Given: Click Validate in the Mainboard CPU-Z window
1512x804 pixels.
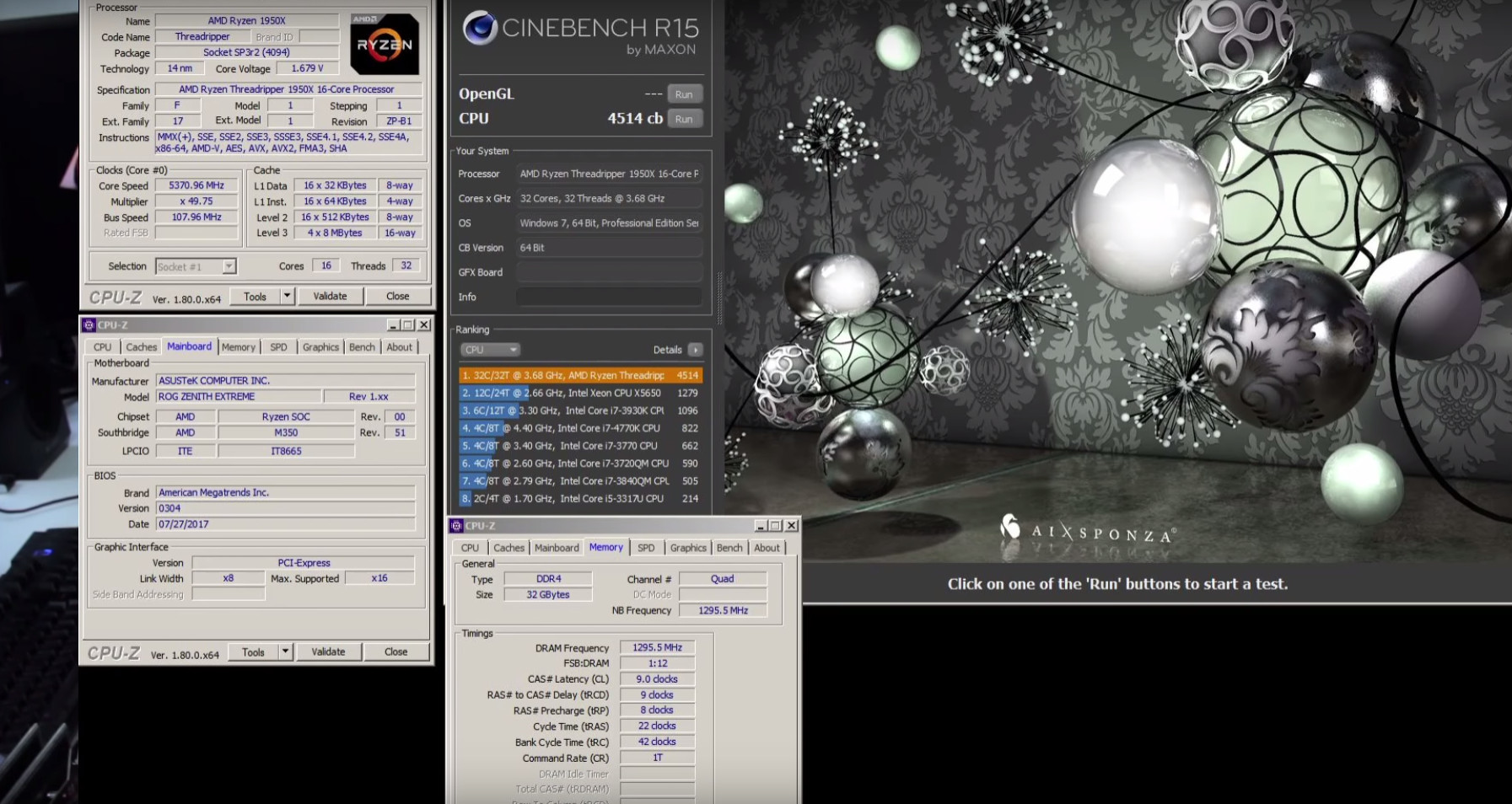Looking at the screenshot, I should click(328, 651).
